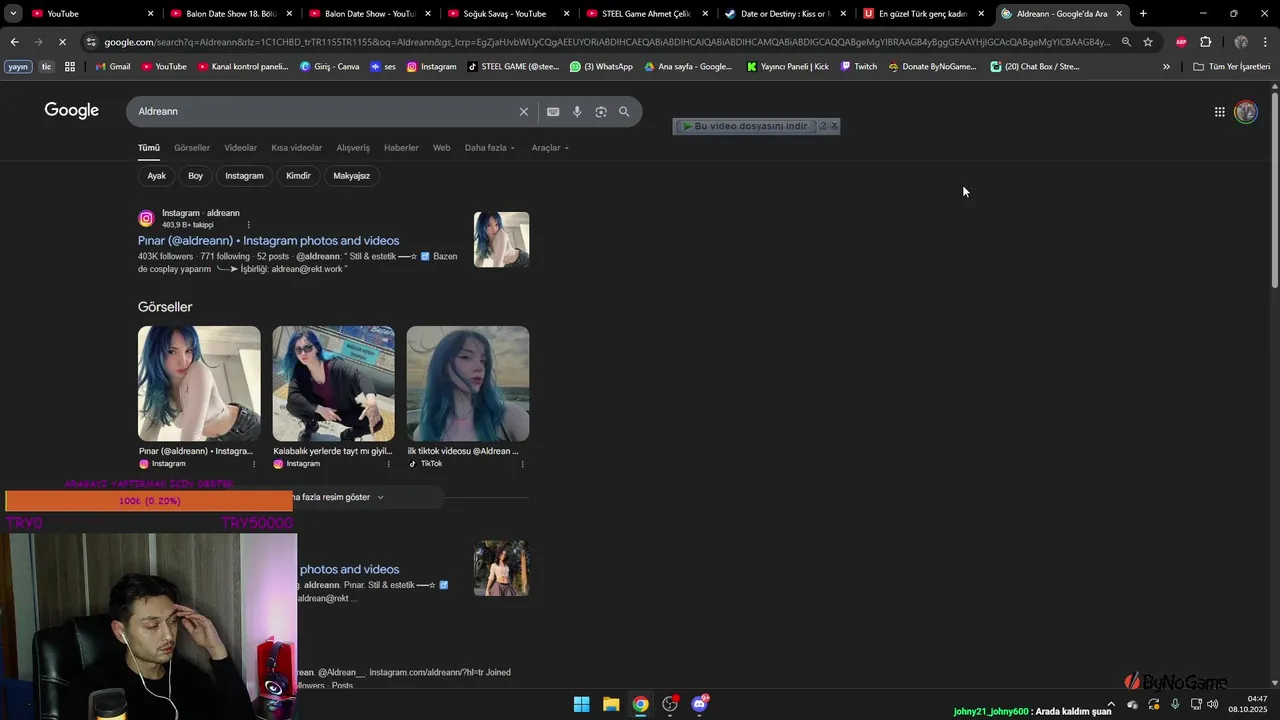1280x720 pixels.
Task: Expand the Daha fazla search menu
Action: pos(490,148)
